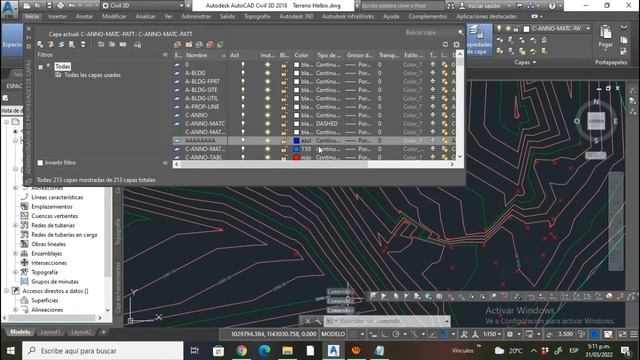
Task: Click the Plot printer icon in quick access toolbar
Action: [x=60, y=6]
